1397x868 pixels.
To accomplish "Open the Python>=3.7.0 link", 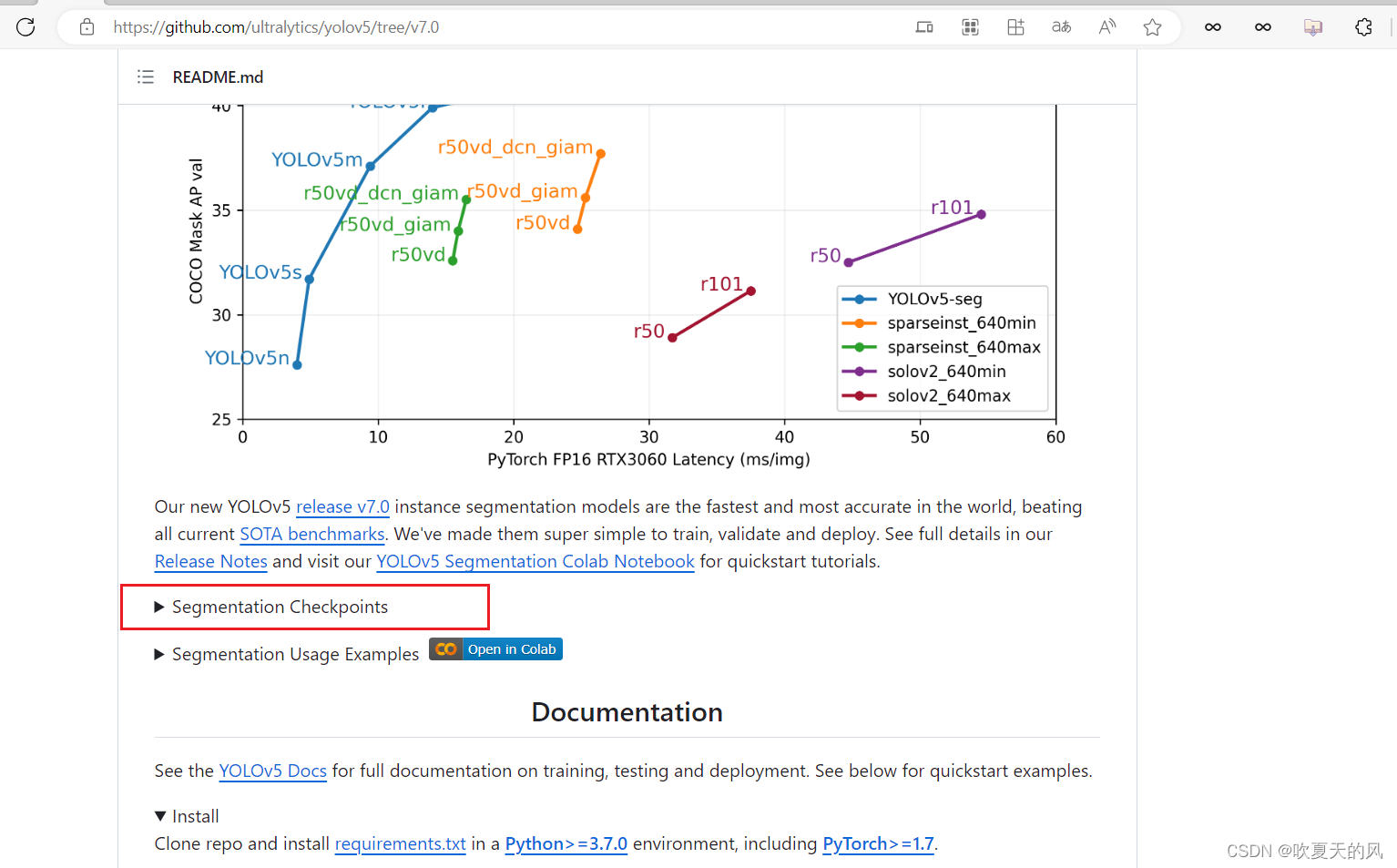I will tap(566, 844).
